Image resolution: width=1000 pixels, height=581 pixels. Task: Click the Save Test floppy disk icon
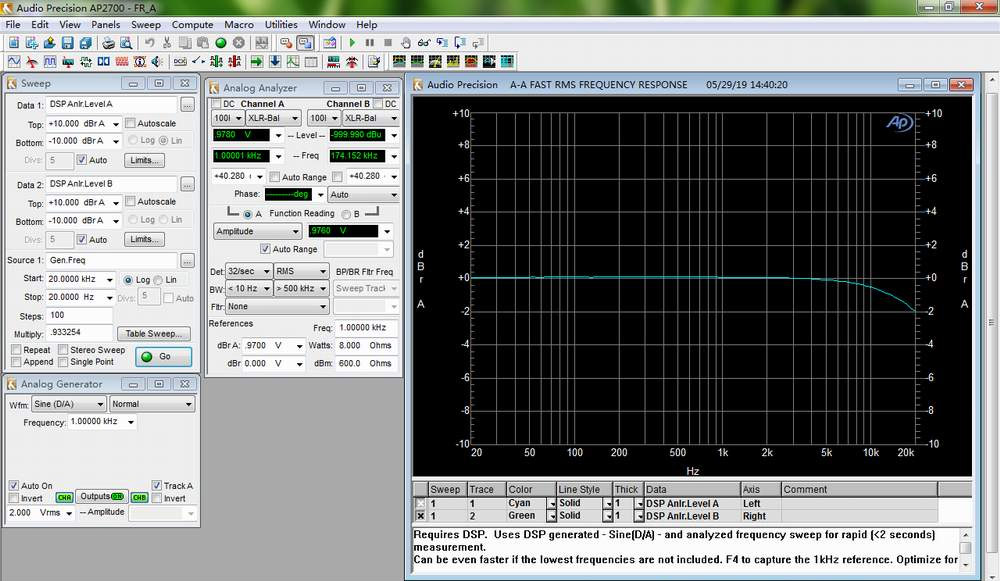coord(67,43)
